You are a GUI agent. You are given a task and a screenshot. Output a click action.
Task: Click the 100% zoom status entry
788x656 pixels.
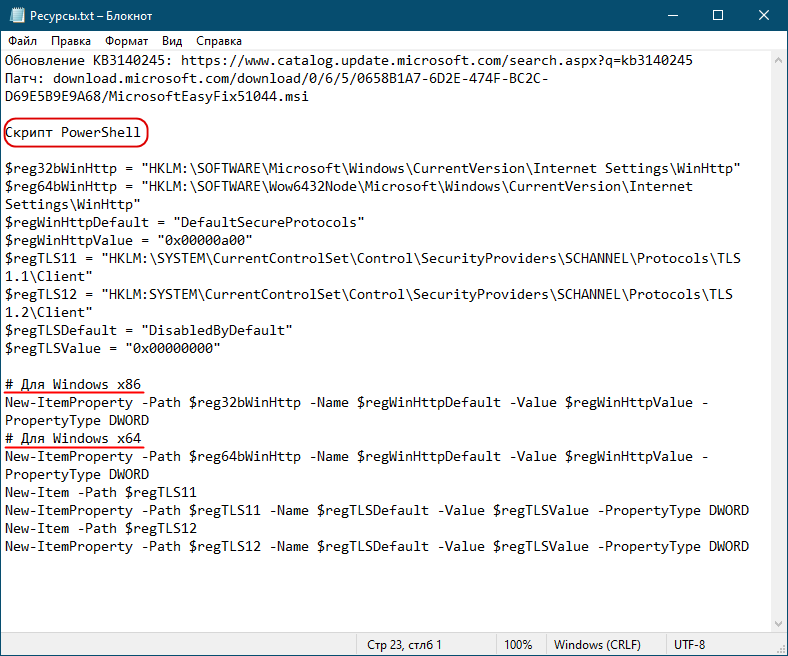point(518,645)
